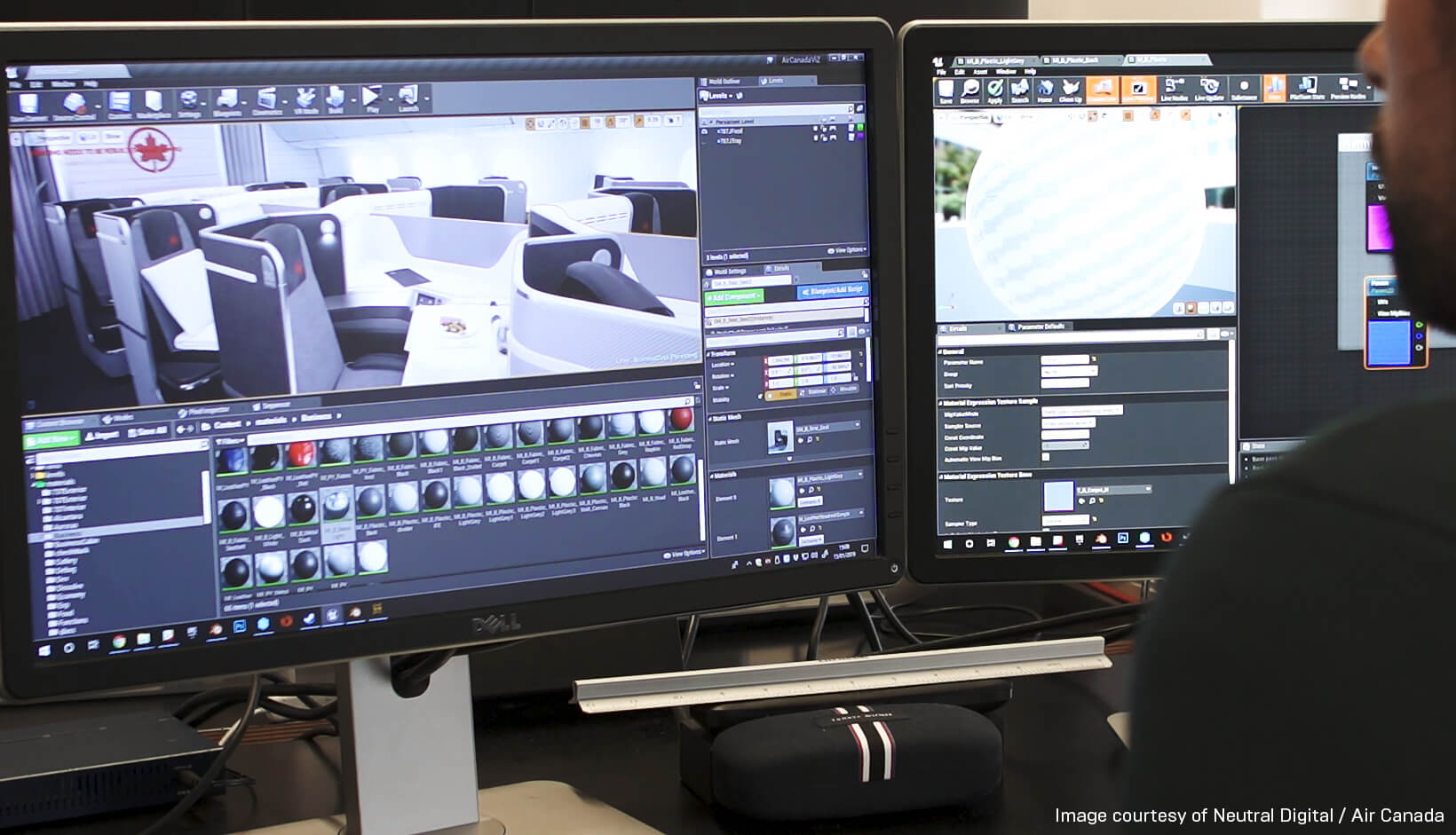The height and width of the screenshot is (835, 1456).
Task: Switch to the World Settings tab
Action: click(x=730, y=271)
